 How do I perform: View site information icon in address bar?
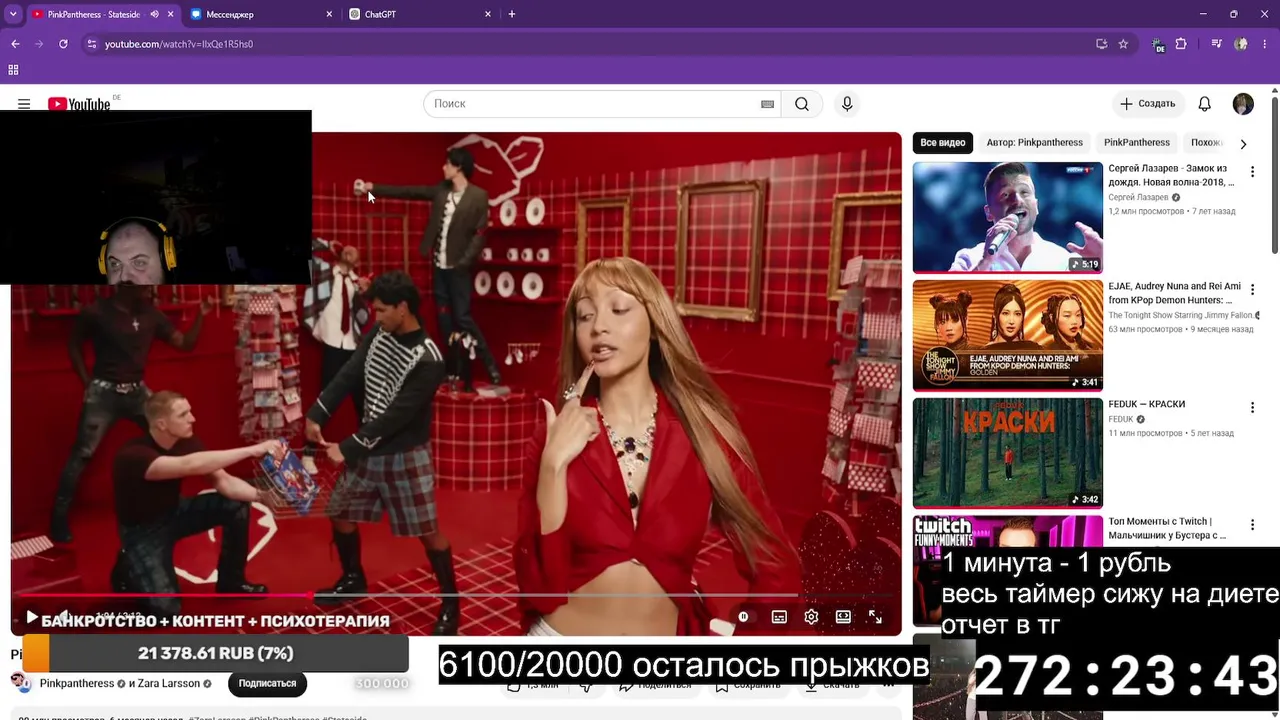point(91,44)
